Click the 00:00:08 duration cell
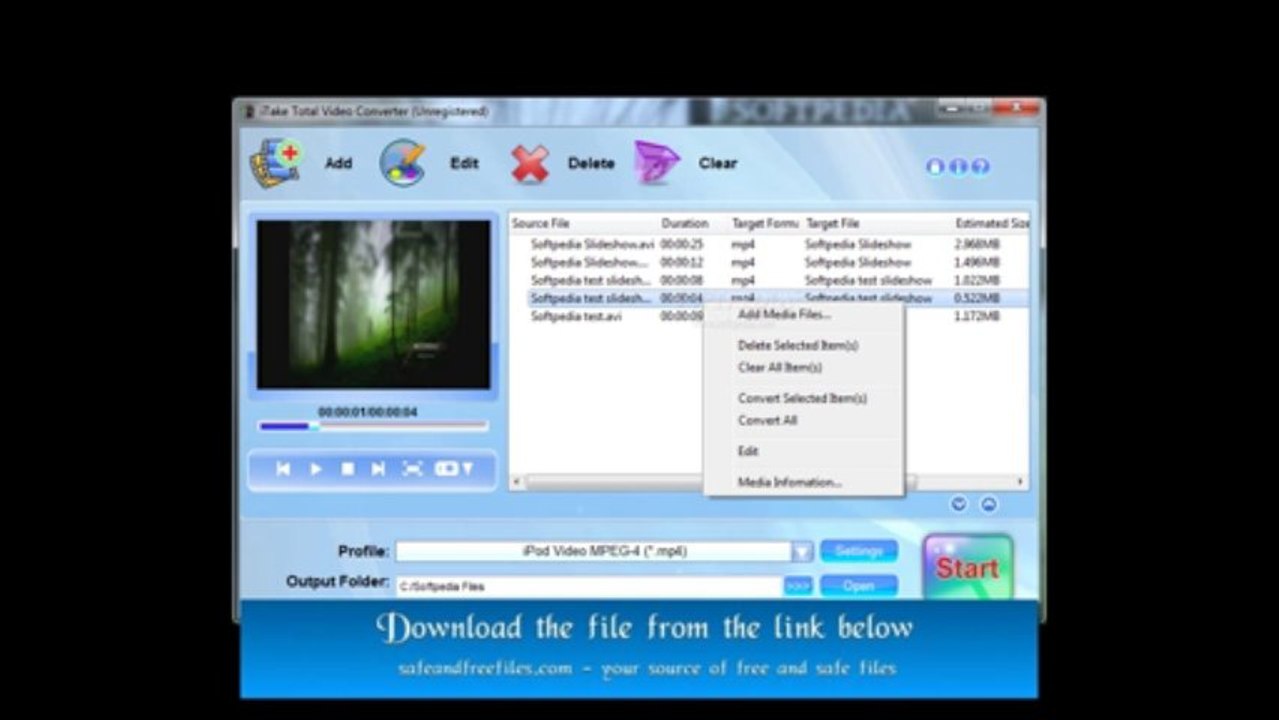This screenshot has width=1279, height=720. click(x=682, y=280)
